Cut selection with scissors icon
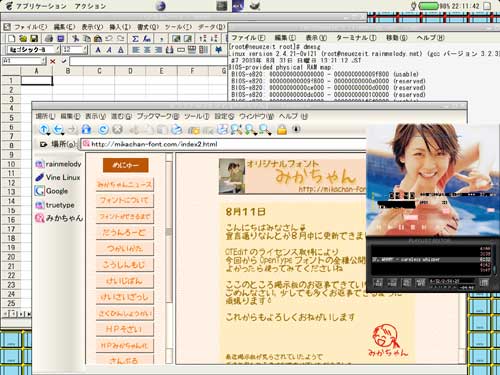This screenshot has height=375, width=500. coord(76,39)
